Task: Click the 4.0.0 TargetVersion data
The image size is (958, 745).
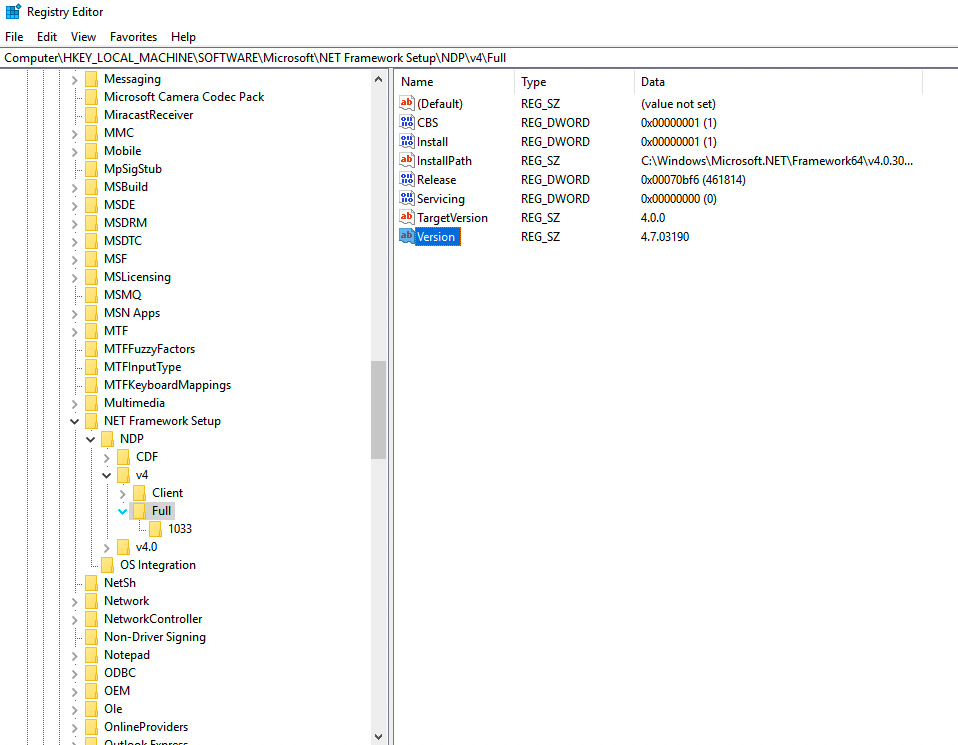Action: pos(653,218)
